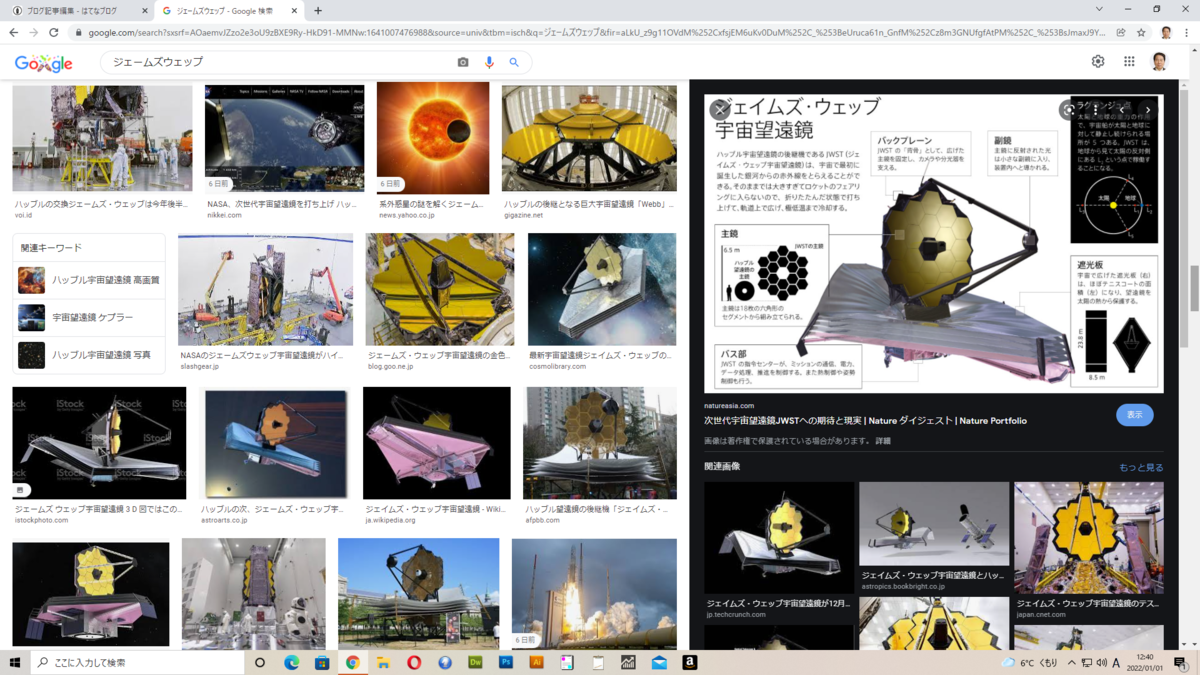Select related keyword 宇宙望遠鏡 ケプラー
Viewport: 1200px width, 675px height.
(89, 317)
